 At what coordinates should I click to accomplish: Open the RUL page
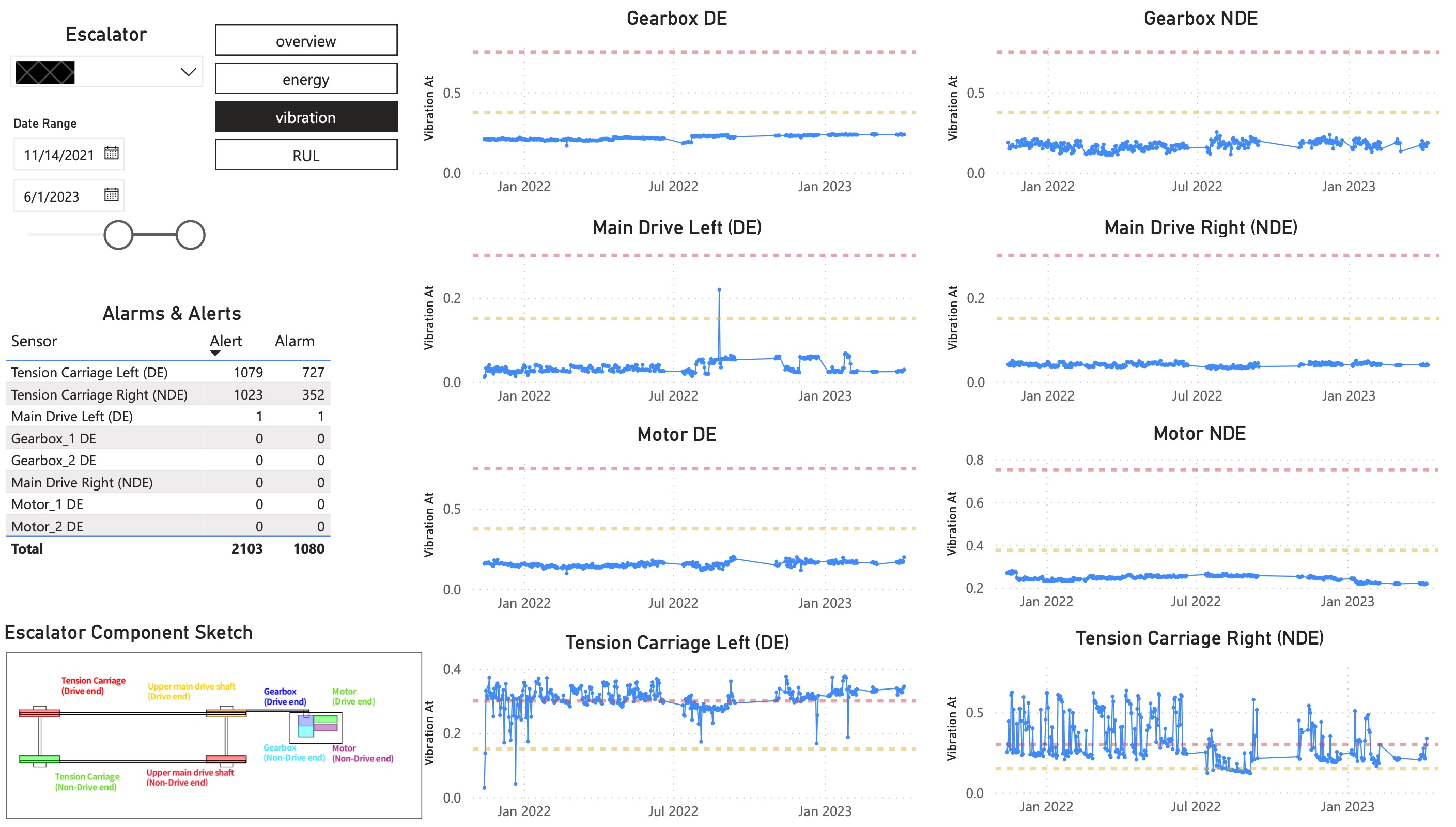pos(306,155)
